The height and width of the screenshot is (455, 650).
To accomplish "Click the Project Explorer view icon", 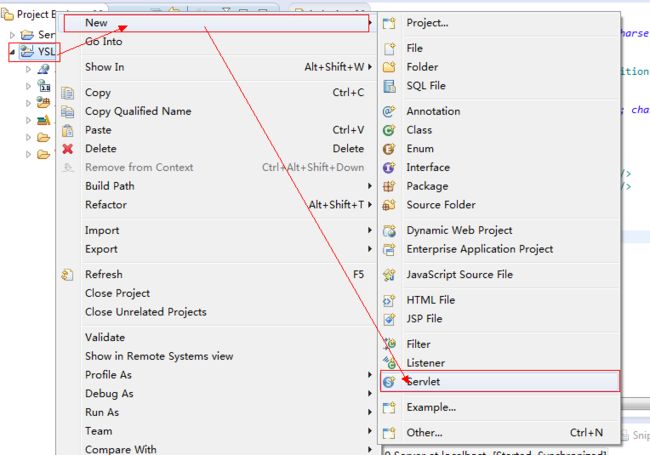I will [7, 15].
